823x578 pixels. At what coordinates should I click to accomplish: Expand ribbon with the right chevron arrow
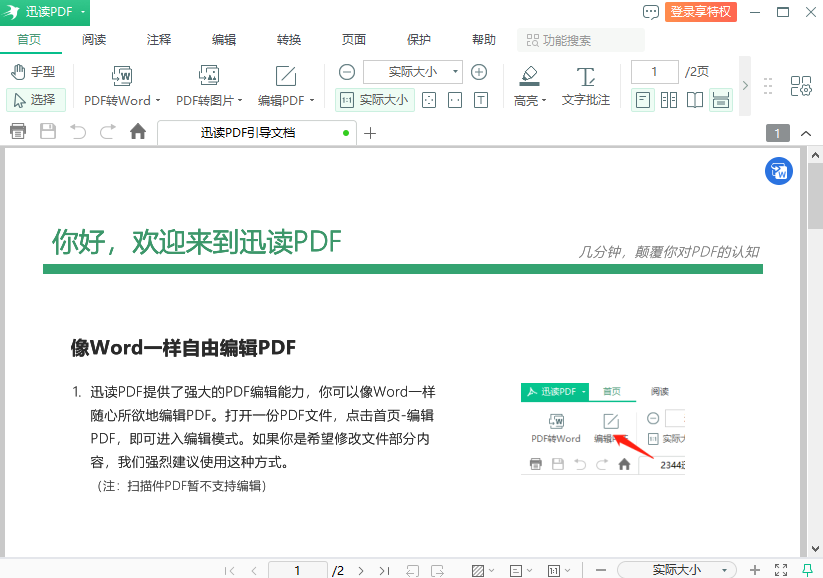tap(745, 86)
